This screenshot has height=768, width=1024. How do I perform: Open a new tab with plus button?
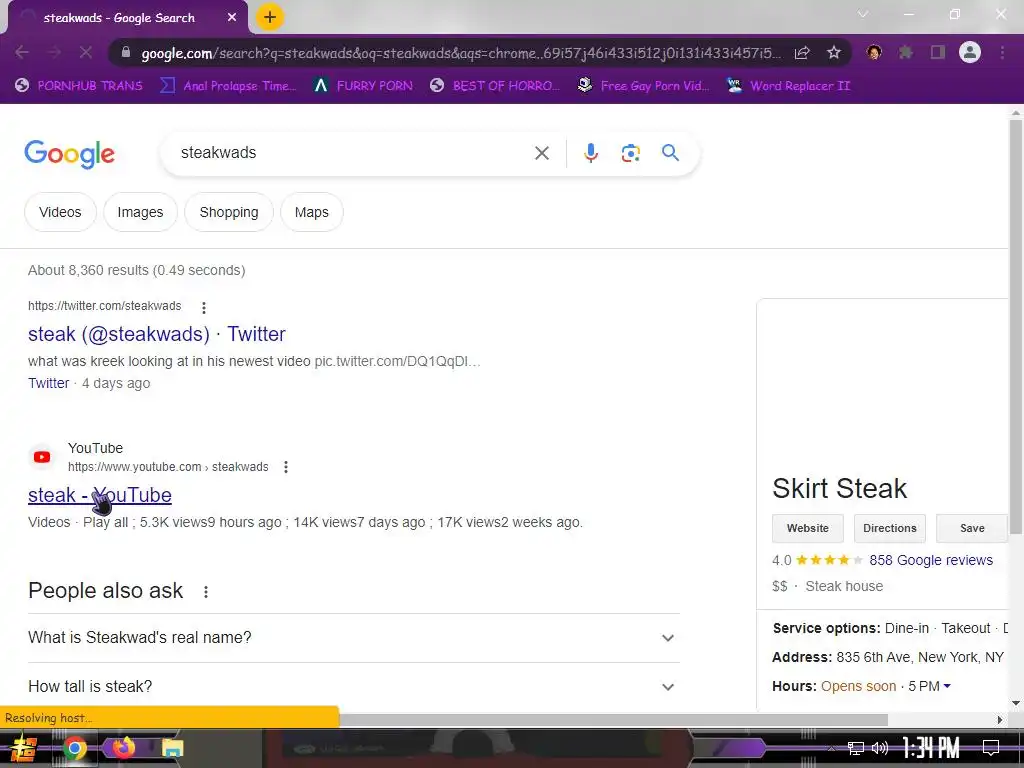pyautogui.click(x=270, y=17)
